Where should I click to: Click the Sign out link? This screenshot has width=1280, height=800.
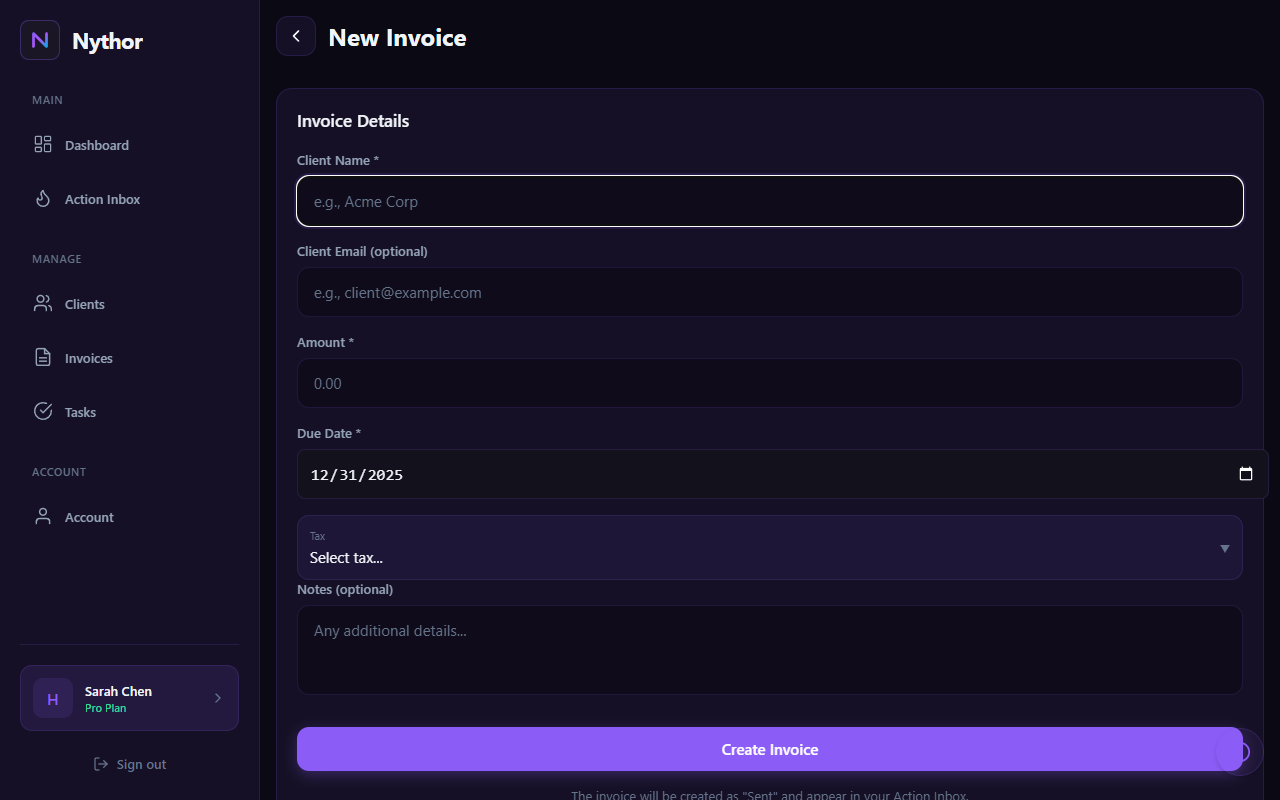tap(141, 764)
